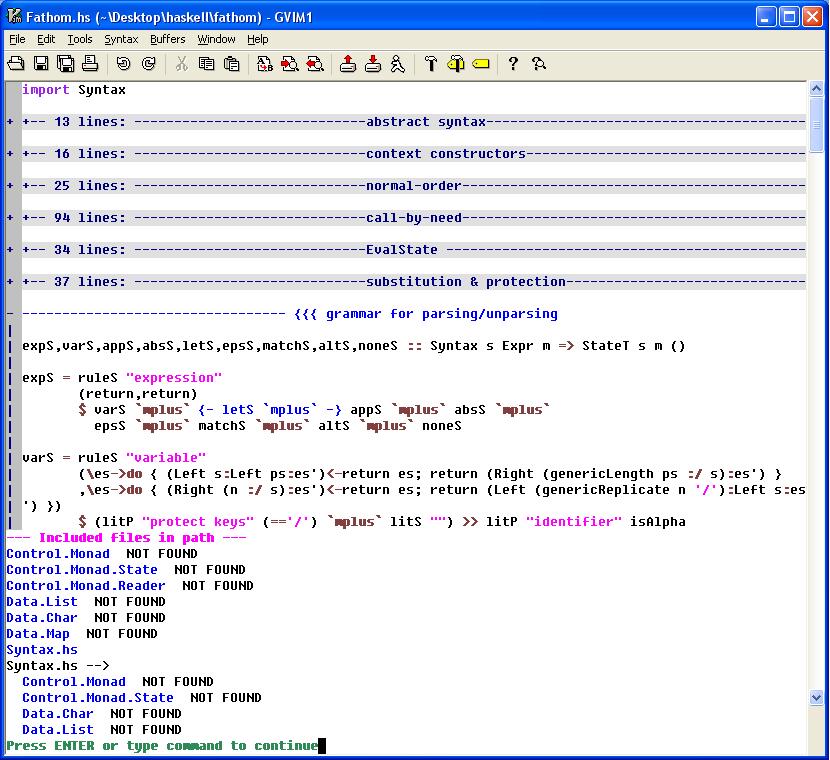This screenshot has height=760, width=830.
Task: Expand the 'abstract syntax' fold
Action: pyautogui.click(x=10, y=122)
